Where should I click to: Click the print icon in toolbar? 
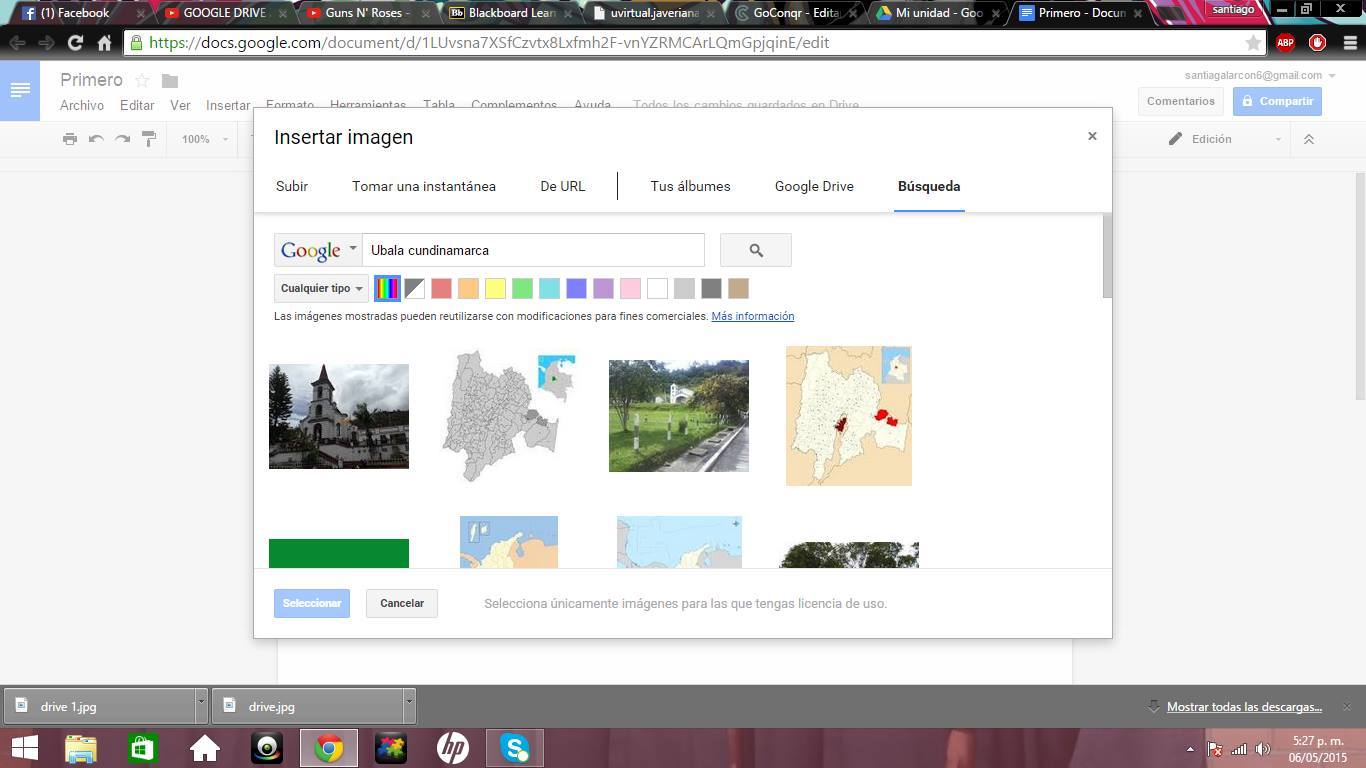(70, 139)
